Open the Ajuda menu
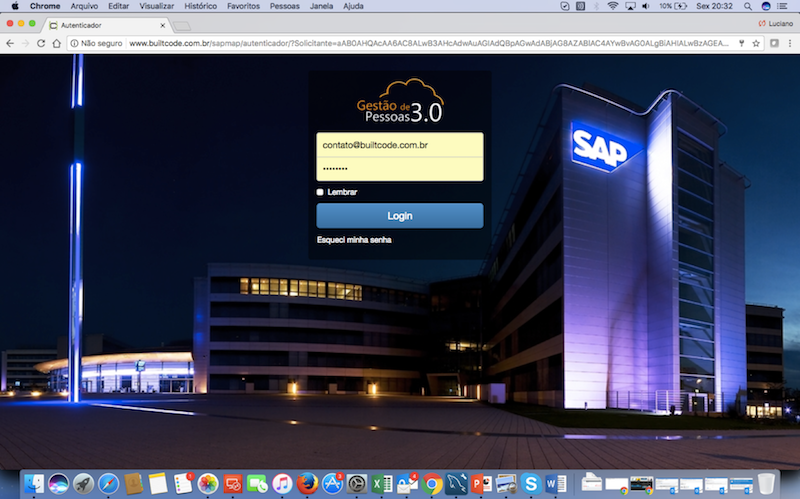This screenshot has height=499, width=800. [x=353, y=6]
